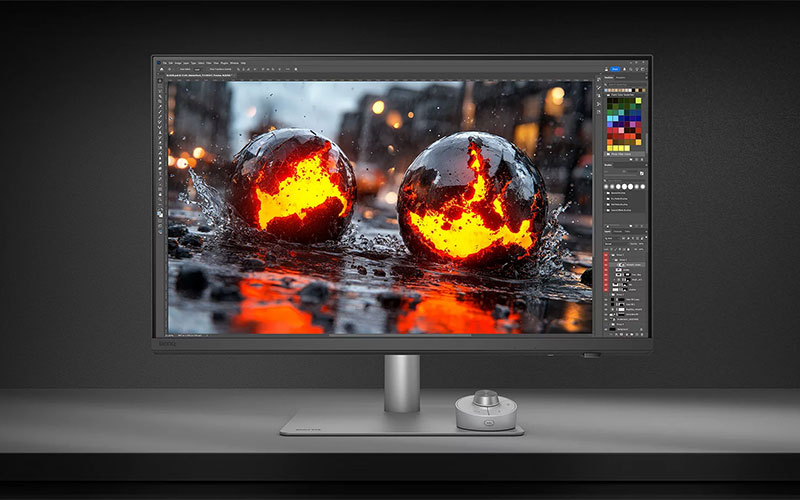Click the Search Brushes field
Screen dimensions: 800x500
tap(627, 181)
